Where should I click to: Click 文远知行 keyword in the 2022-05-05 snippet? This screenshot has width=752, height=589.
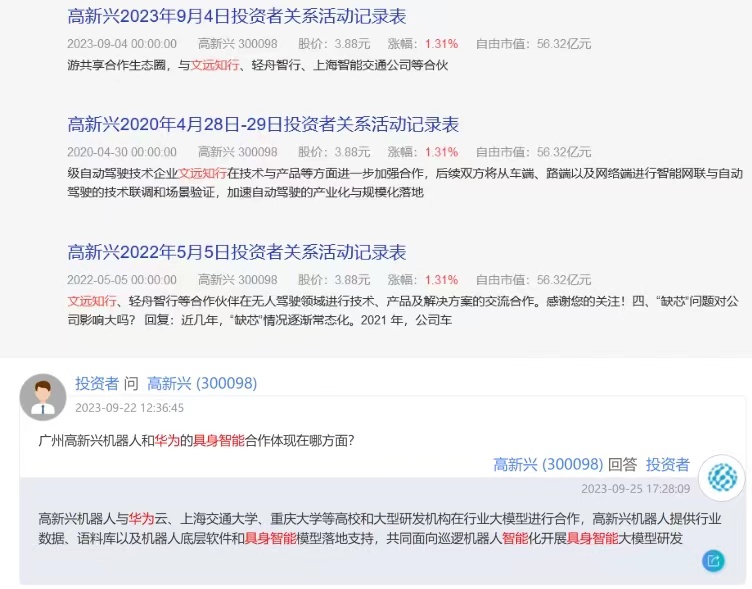click(92, 301)
